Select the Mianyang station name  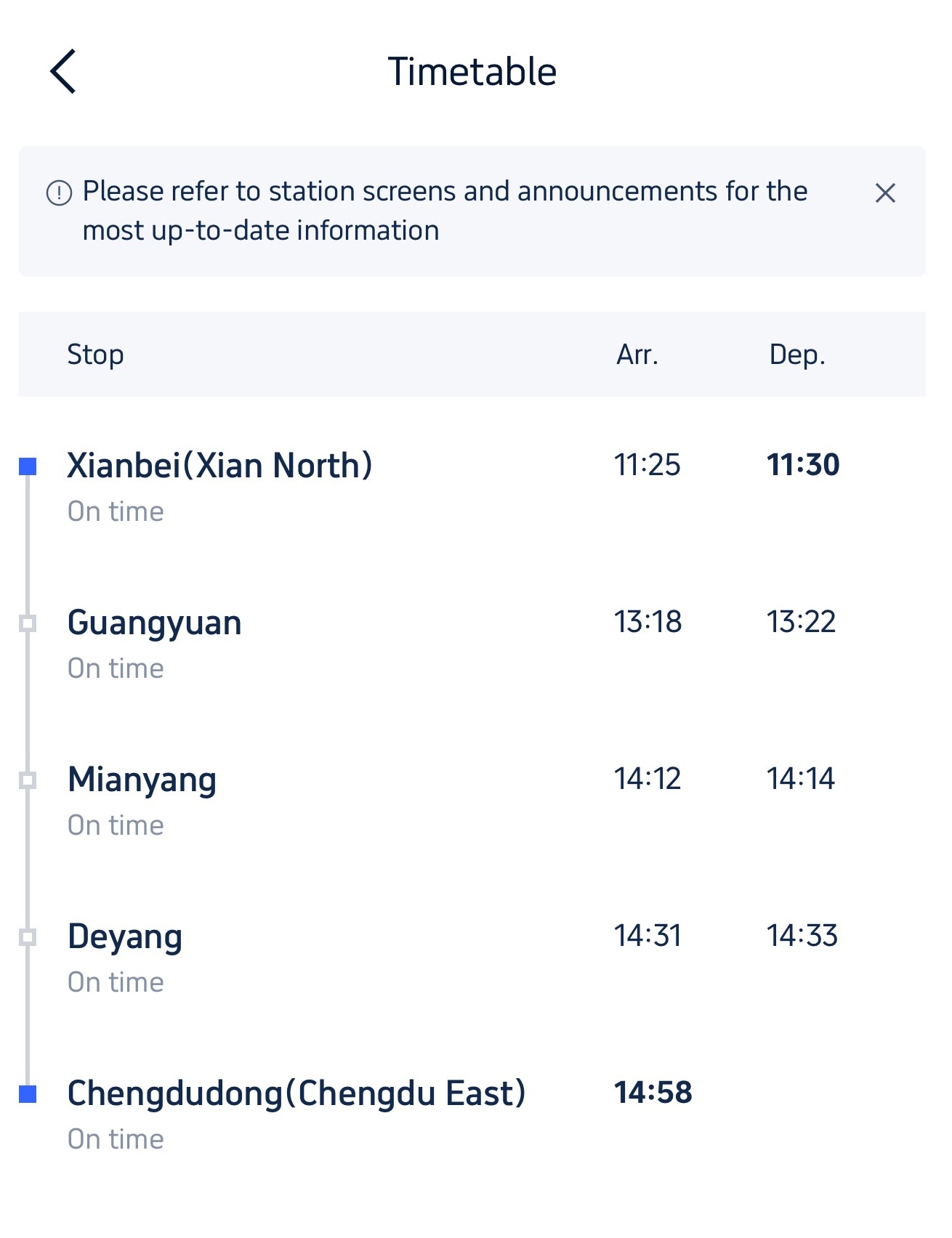pos(142,780)
